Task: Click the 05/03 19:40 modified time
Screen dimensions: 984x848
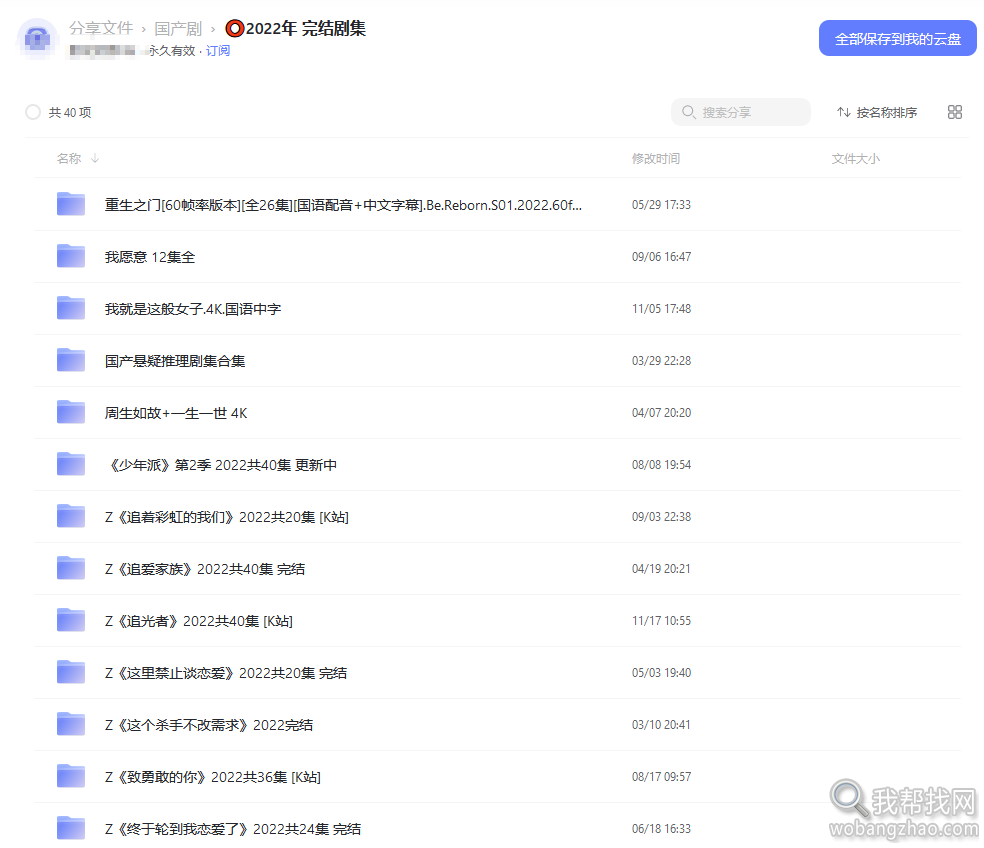Action: (661, 674)
